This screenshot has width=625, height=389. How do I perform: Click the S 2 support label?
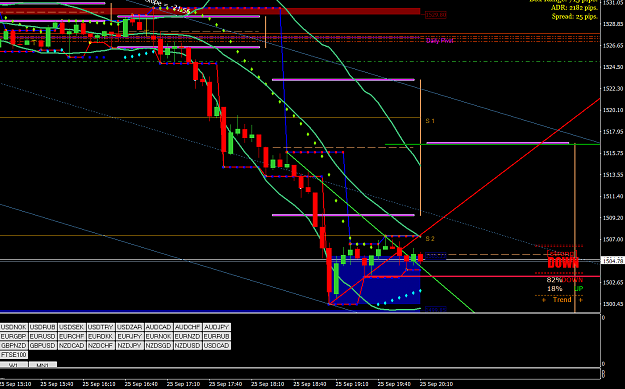click(430, 239)
